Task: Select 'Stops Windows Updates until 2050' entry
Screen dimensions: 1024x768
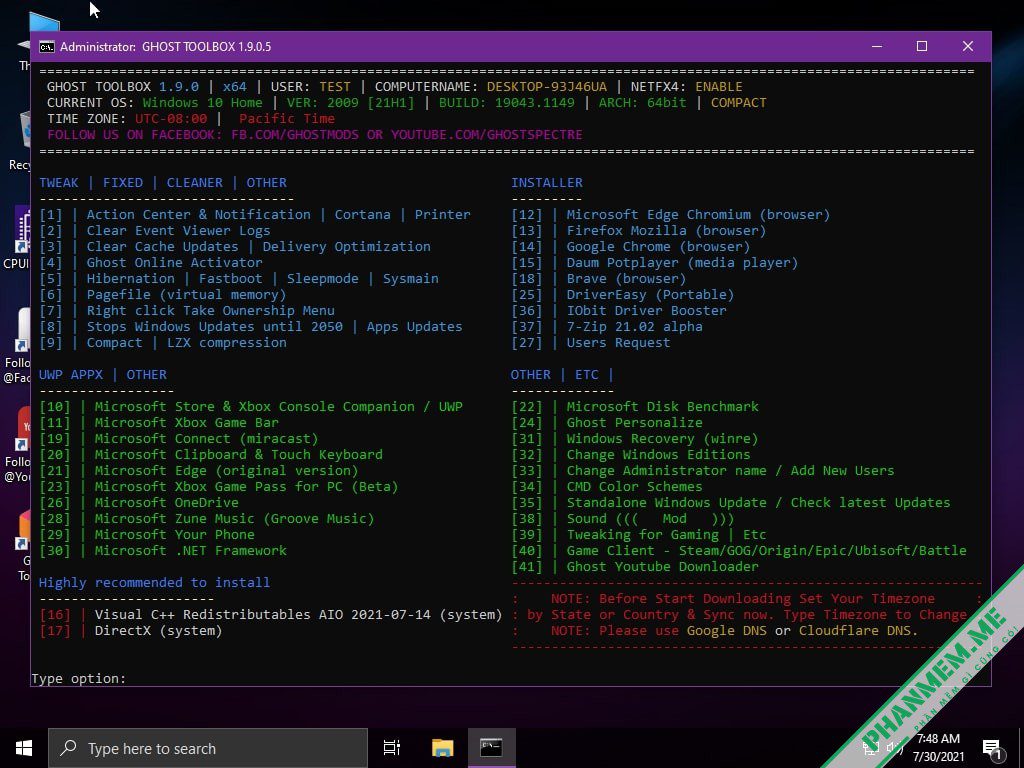Action: pos(251,327)
